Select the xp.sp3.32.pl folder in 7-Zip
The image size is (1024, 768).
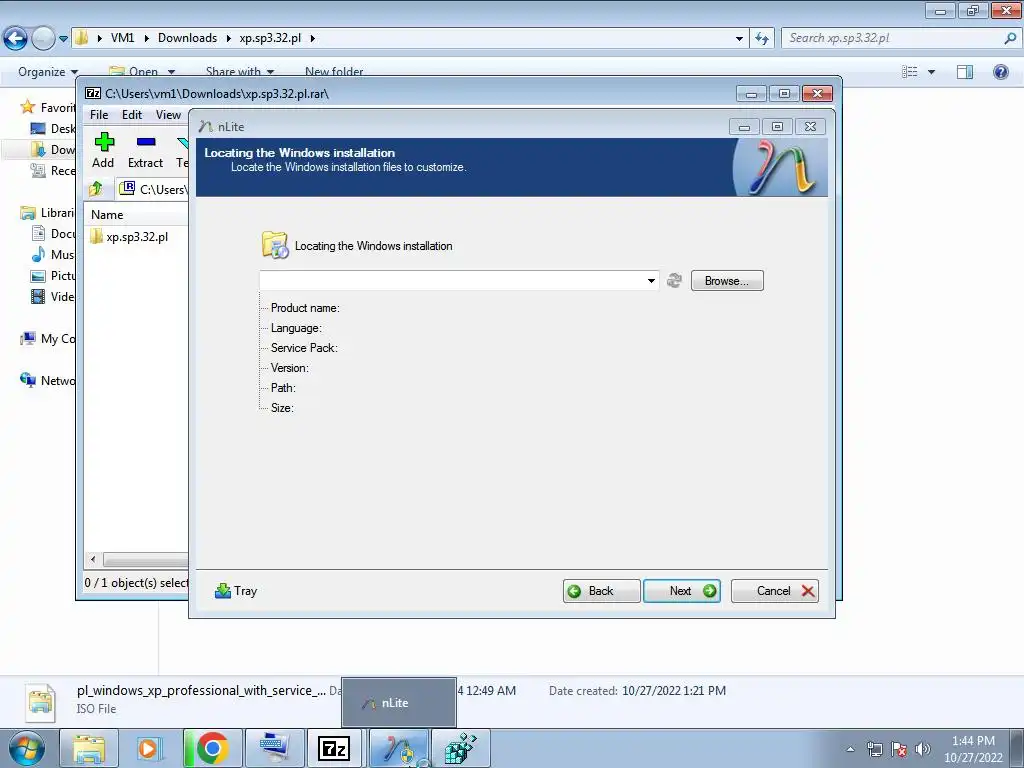click(x=129, y=236)
